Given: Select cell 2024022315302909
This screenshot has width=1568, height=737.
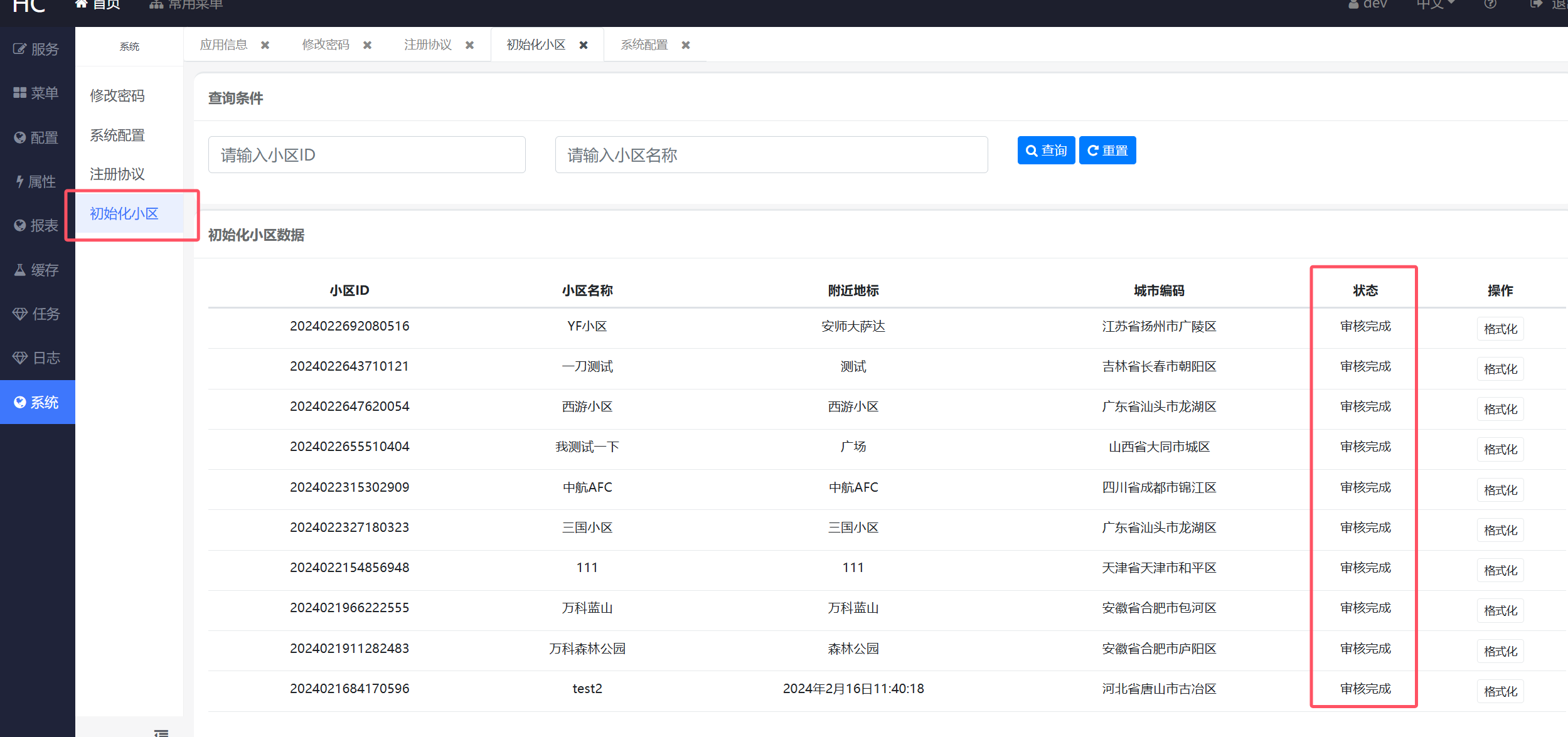Looking at the screenshot, I should (349, 487).
